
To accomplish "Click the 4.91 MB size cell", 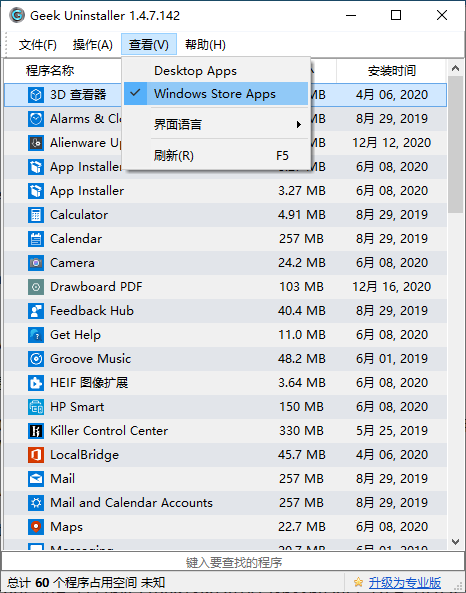I will (x=301, y=215).
